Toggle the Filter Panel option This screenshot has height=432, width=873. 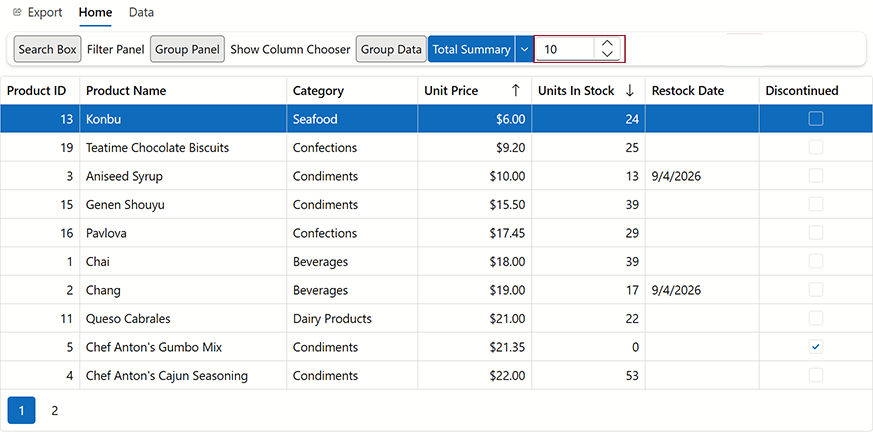(116, 49)
